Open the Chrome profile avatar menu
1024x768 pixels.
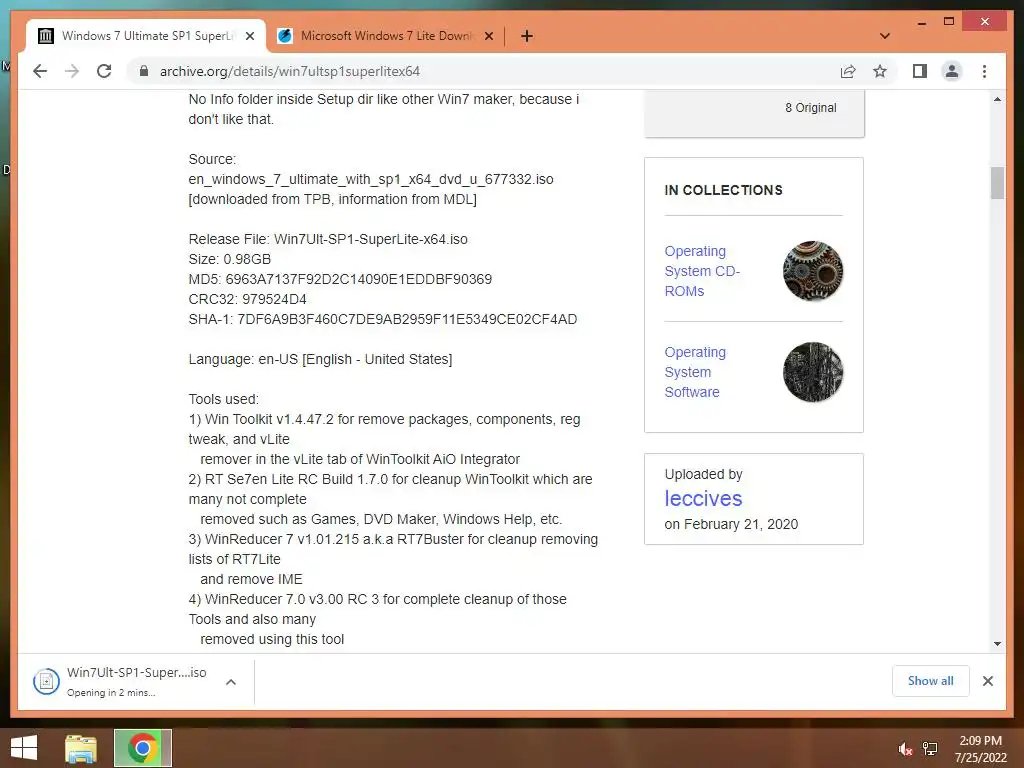[x=952, y=71]
